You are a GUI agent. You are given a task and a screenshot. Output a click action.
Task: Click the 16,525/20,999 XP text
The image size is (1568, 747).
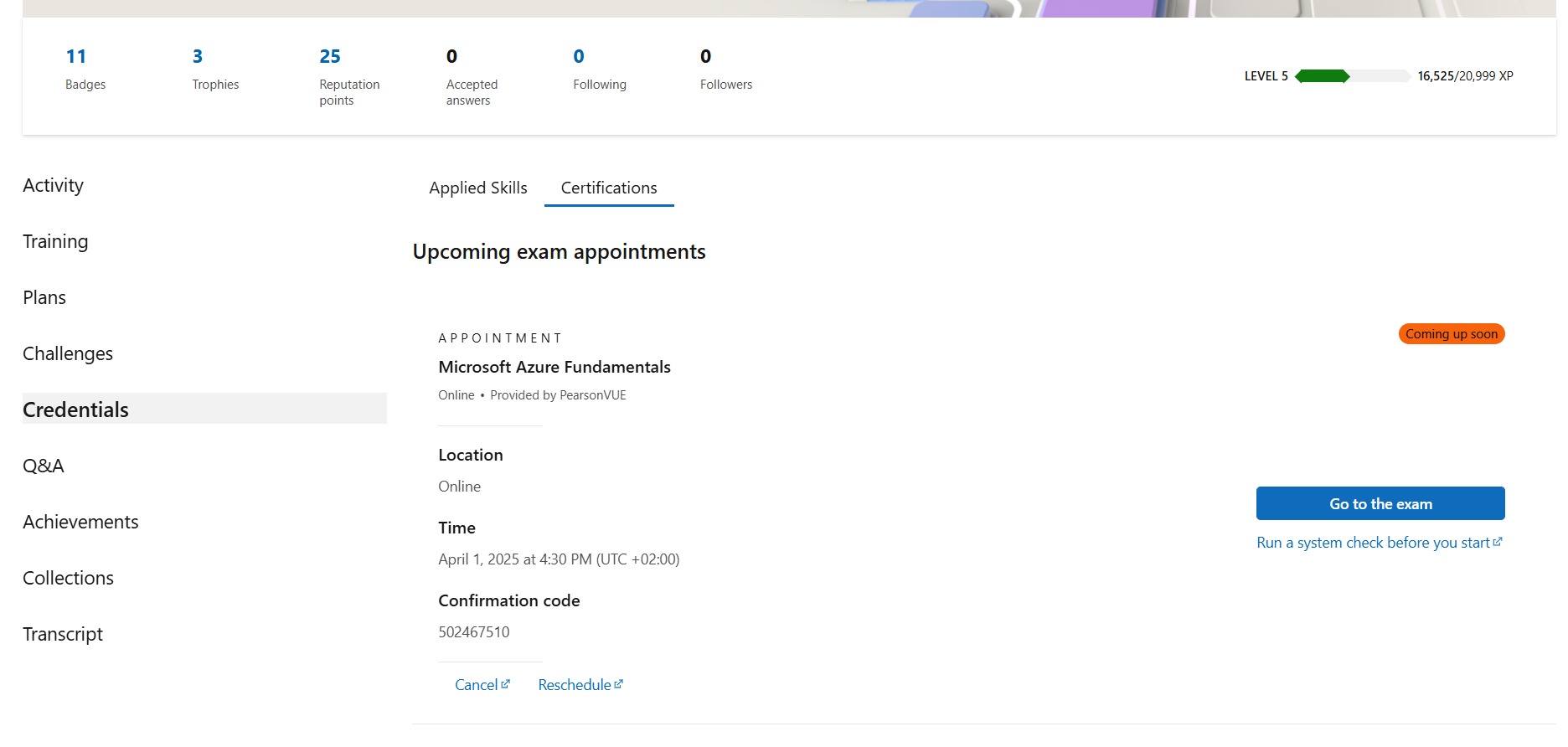tap(1465, 76)
